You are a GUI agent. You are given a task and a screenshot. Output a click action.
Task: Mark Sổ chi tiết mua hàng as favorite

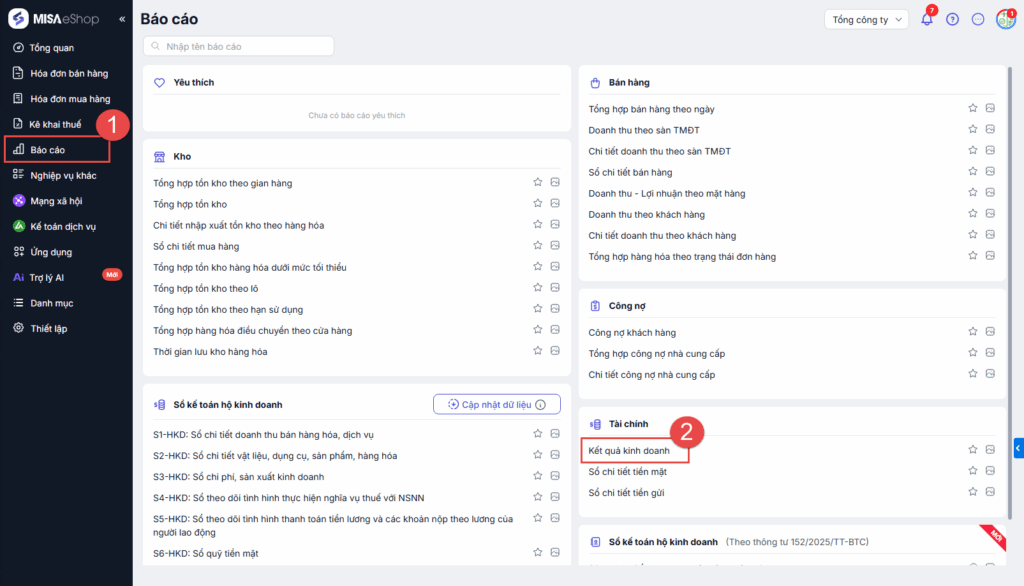point(537,246)
